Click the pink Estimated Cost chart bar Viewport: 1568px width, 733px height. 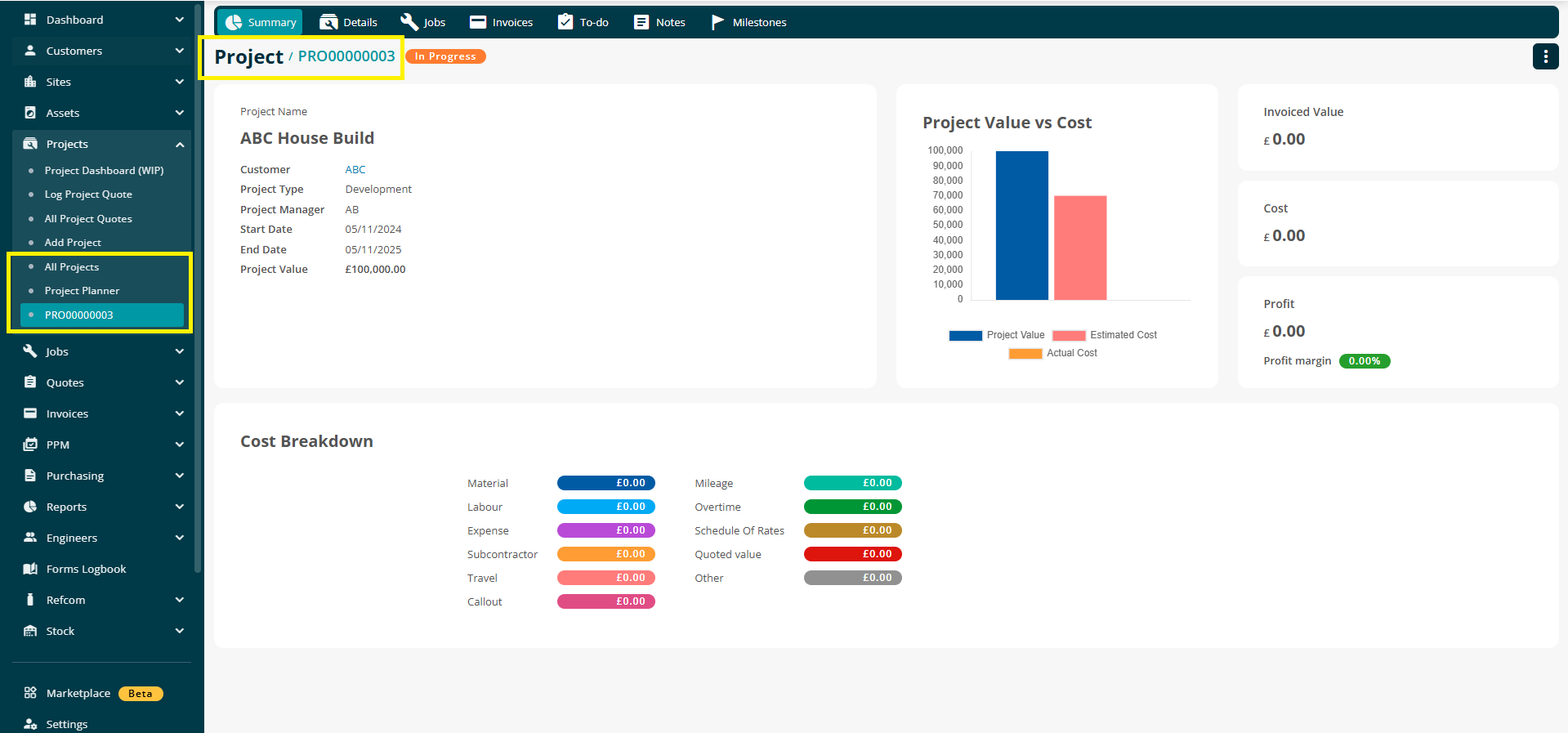tap(1080, 248)
